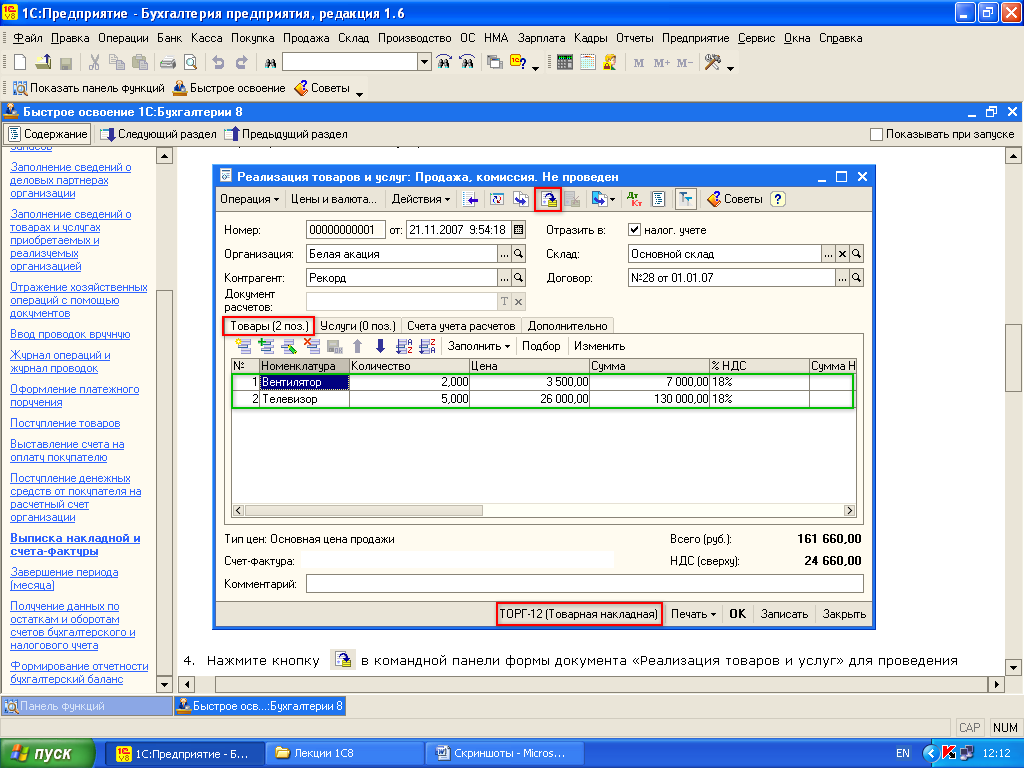Click the Paste clipboard icon

(x=140, y=62)
